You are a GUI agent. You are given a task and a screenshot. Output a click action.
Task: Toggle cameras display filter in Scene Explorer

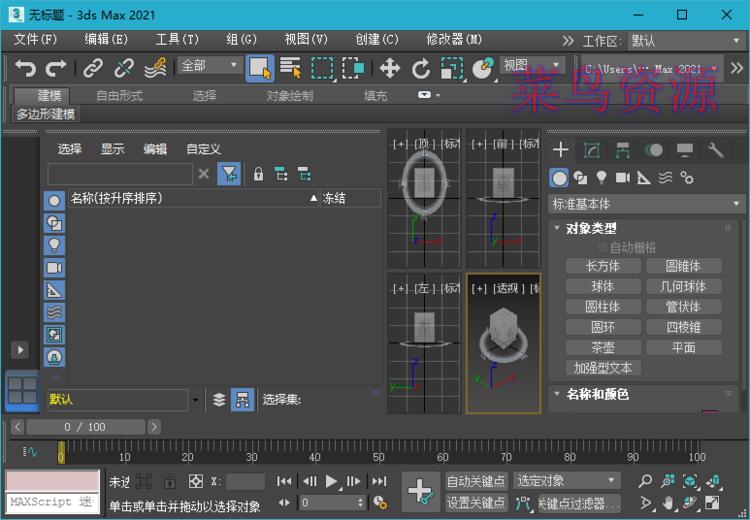coord(55,267)
